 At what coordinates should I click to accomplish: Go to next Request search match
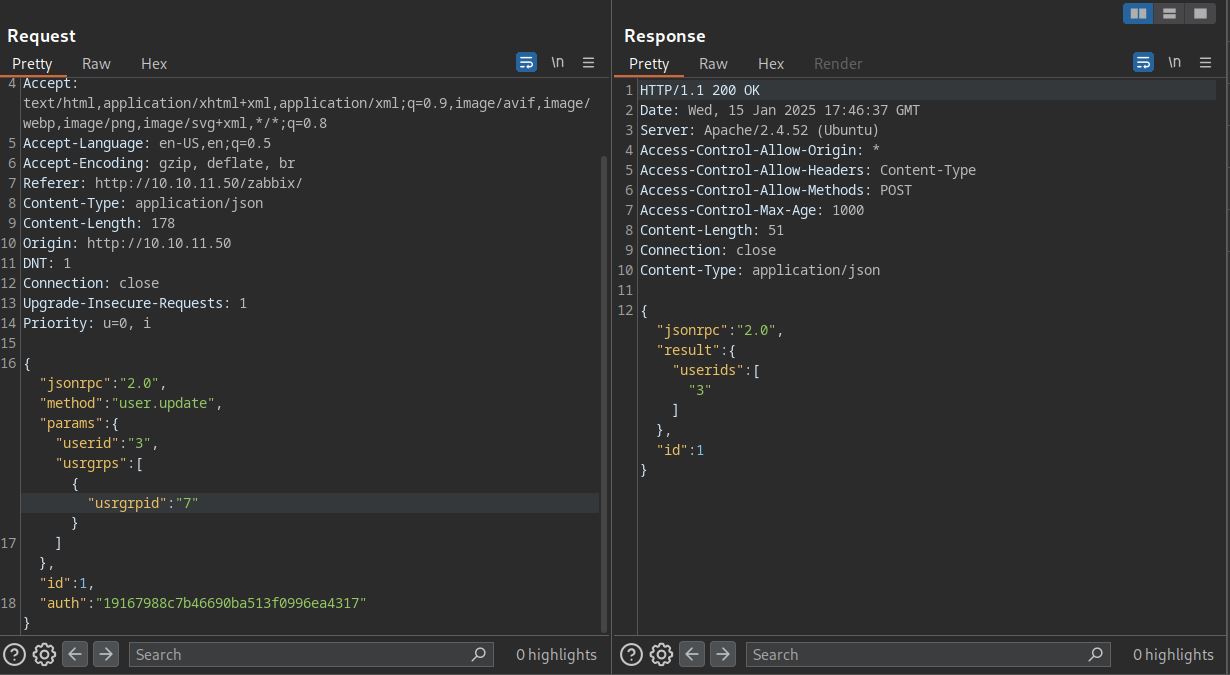pos(106,654)
